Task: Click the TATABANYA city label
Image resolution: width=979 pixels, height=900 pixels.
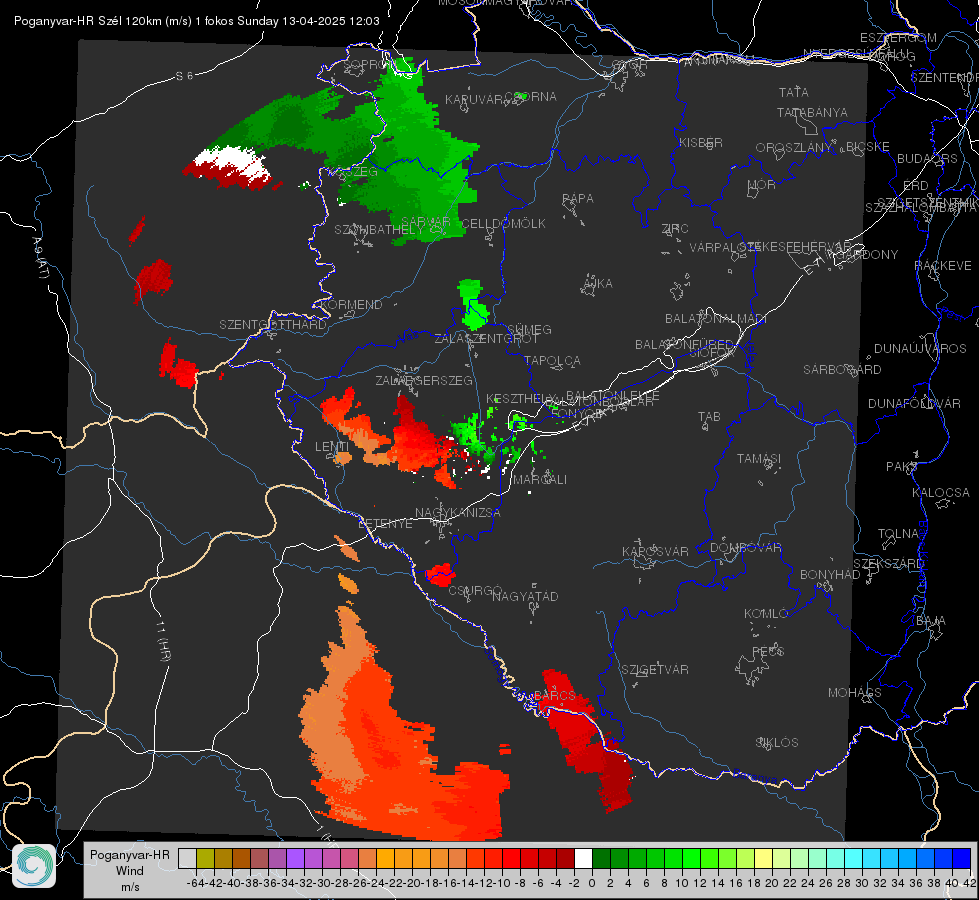Action: point(812,112)
